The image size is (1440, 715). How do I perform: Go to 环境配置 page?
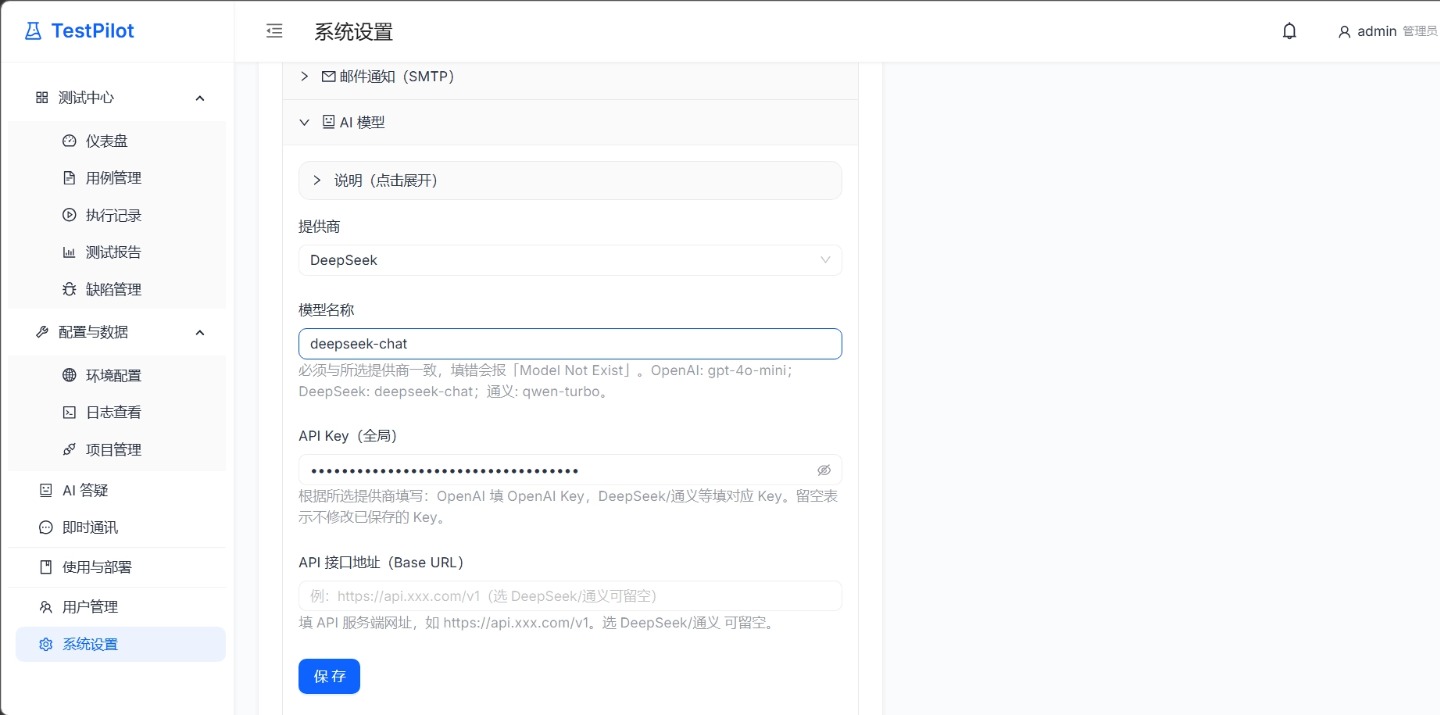coord(117,375)
